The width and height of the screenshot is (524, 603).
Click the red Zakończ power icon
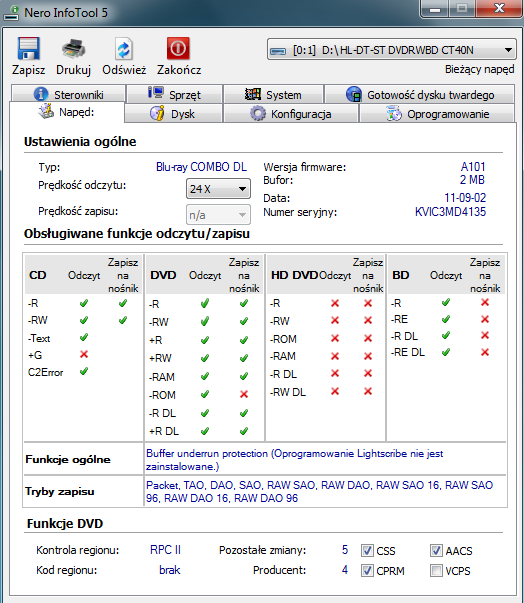pos(178,48)
